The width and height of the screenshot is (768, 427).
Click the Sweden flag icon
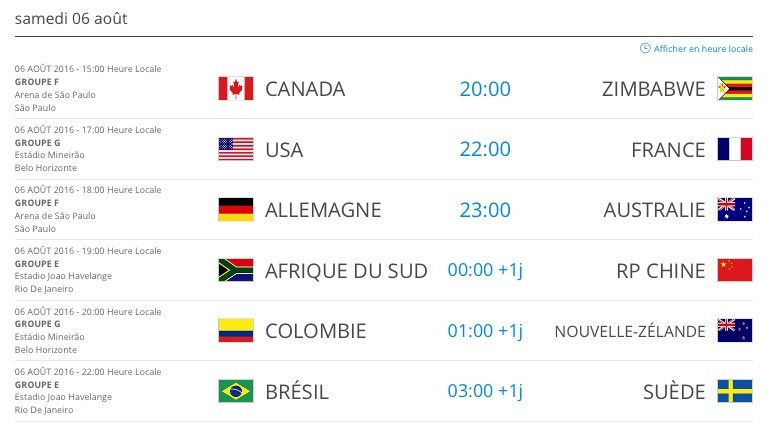[x=735, y=391]
